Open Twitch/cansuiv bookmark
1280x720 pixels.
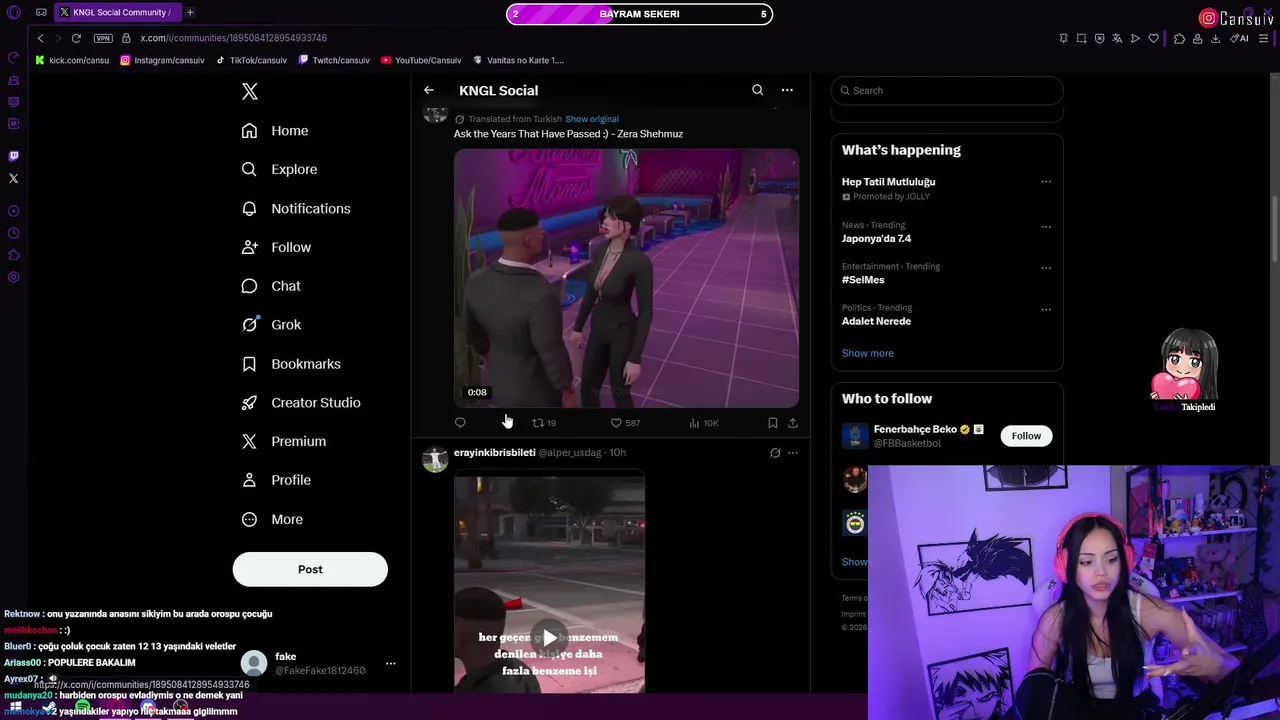(x=334, y=60)
